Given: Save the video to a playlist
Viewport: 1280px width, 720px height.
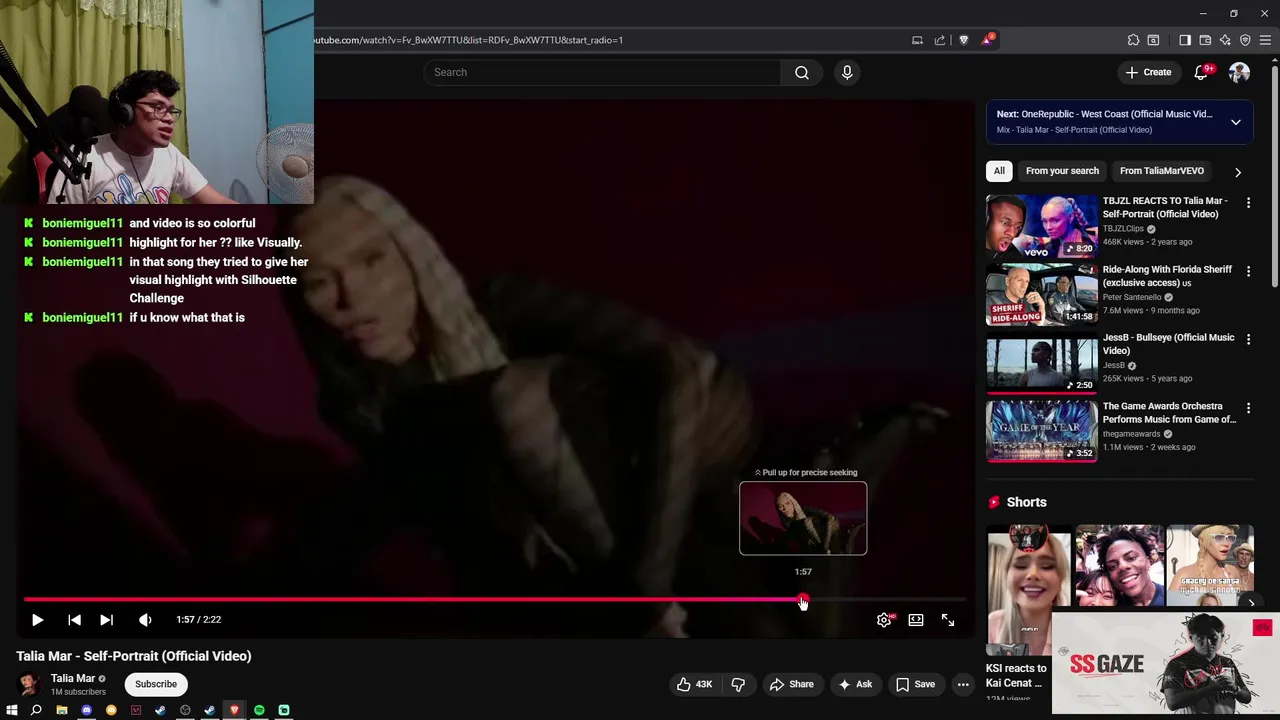Looking at the screenshot, I should coord(915,684).
